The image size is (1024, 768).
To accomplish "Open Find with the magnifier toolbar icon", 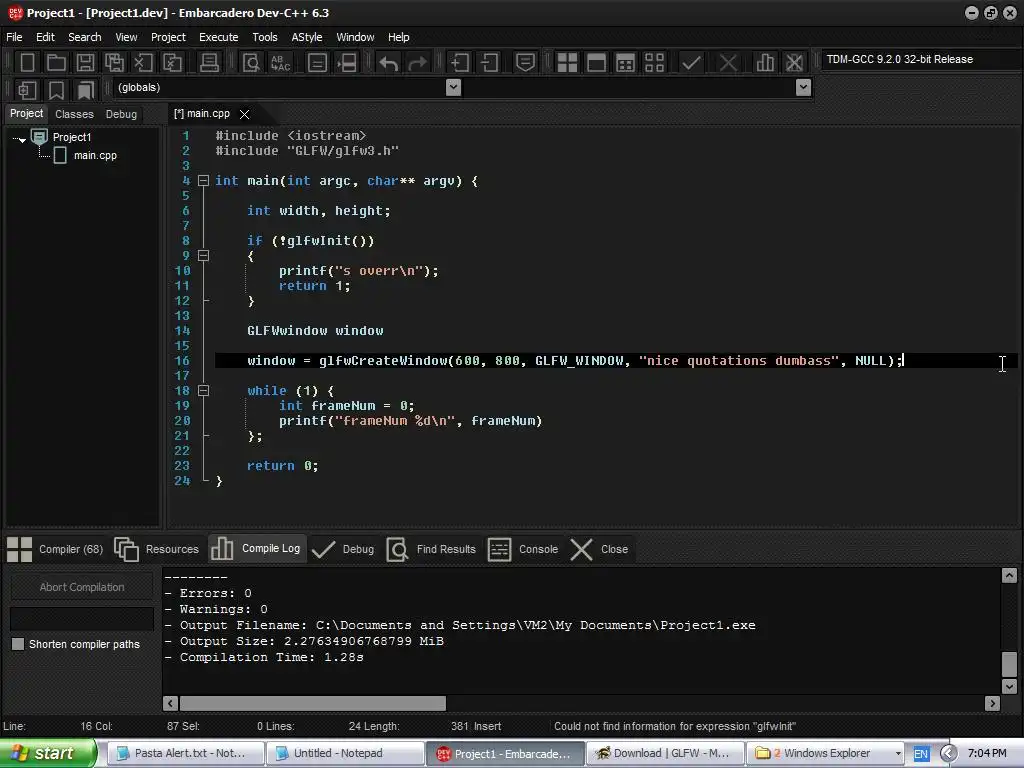I will (x=251, y=63).
